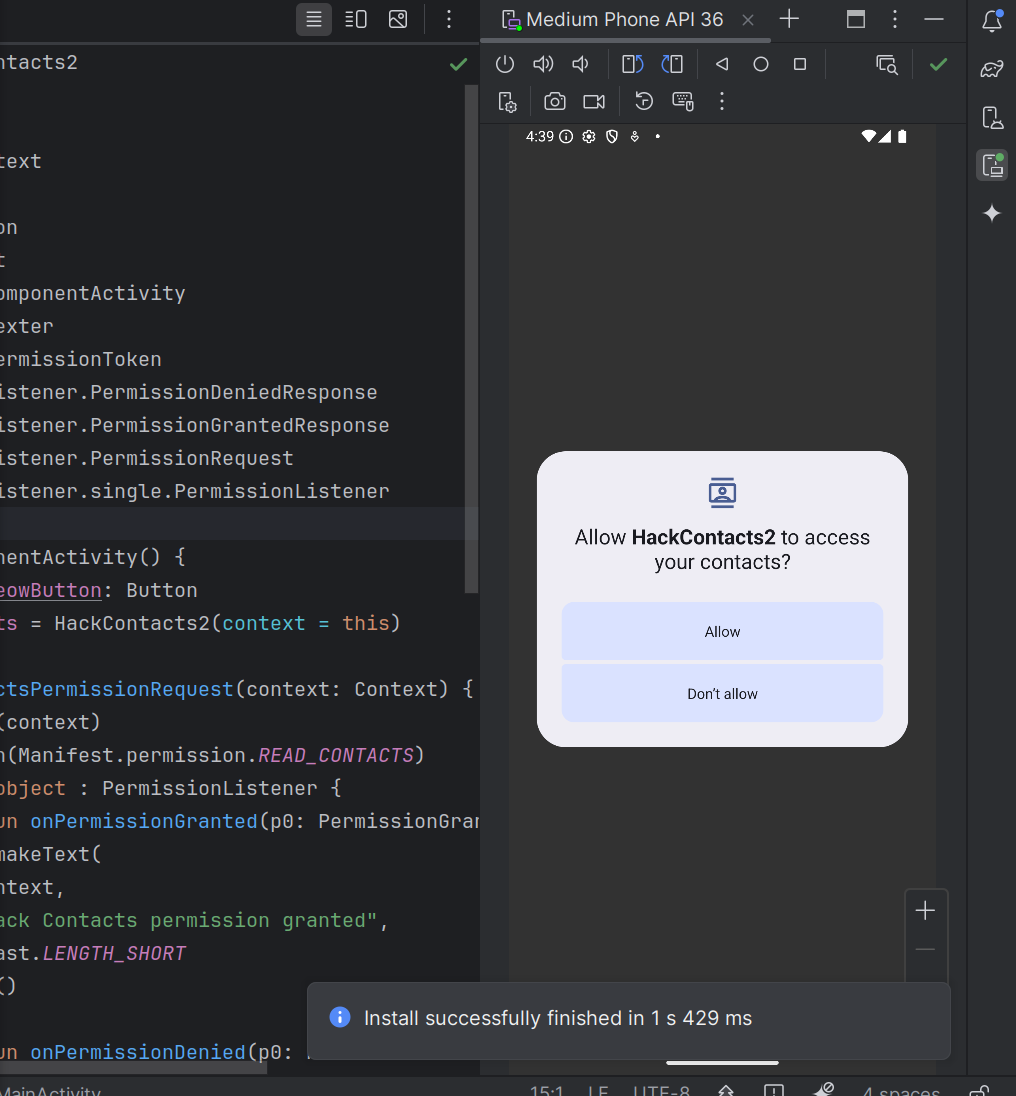Click the LENGTH_SHORT constant in code
The image size is (1016, 1096).
(115, 953)
